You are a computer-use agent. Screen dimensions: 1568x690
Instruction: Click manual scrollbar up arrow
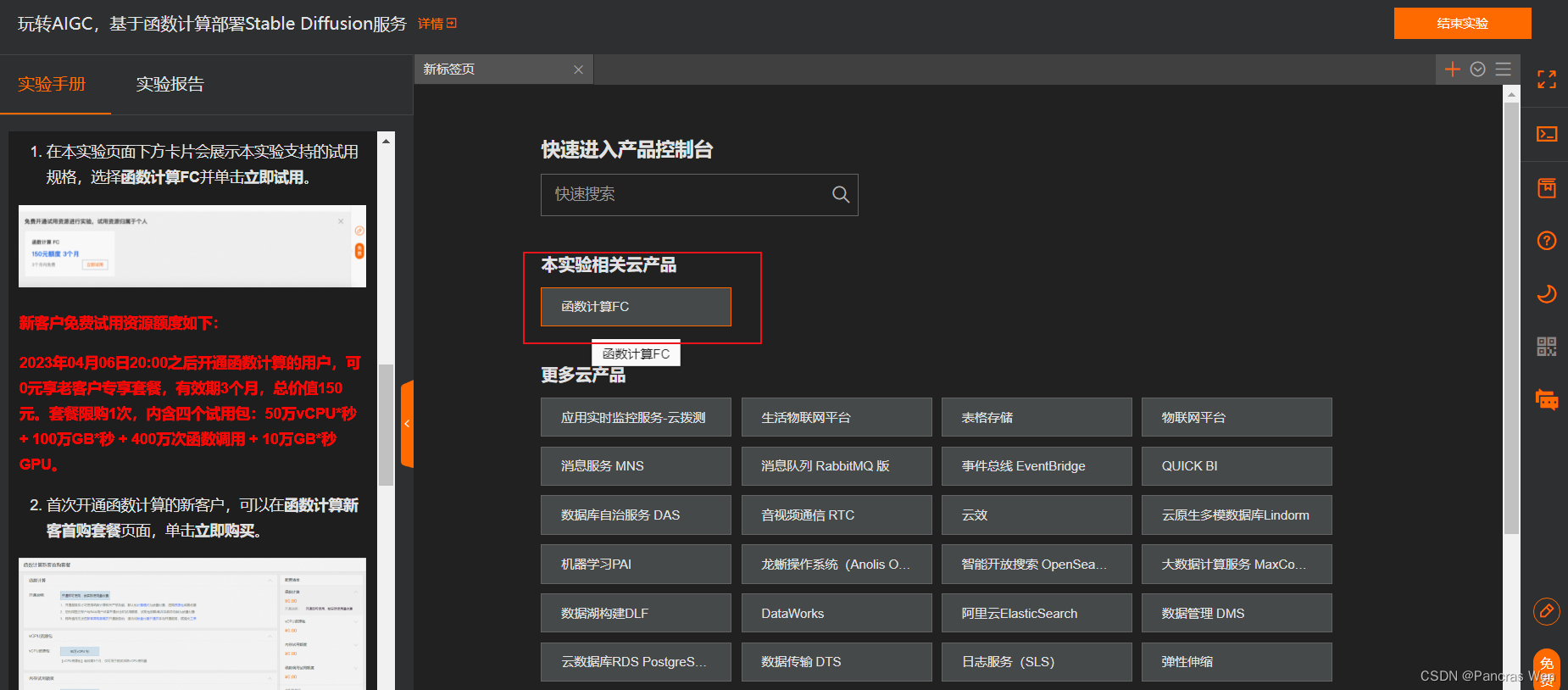tap(386, 141)
